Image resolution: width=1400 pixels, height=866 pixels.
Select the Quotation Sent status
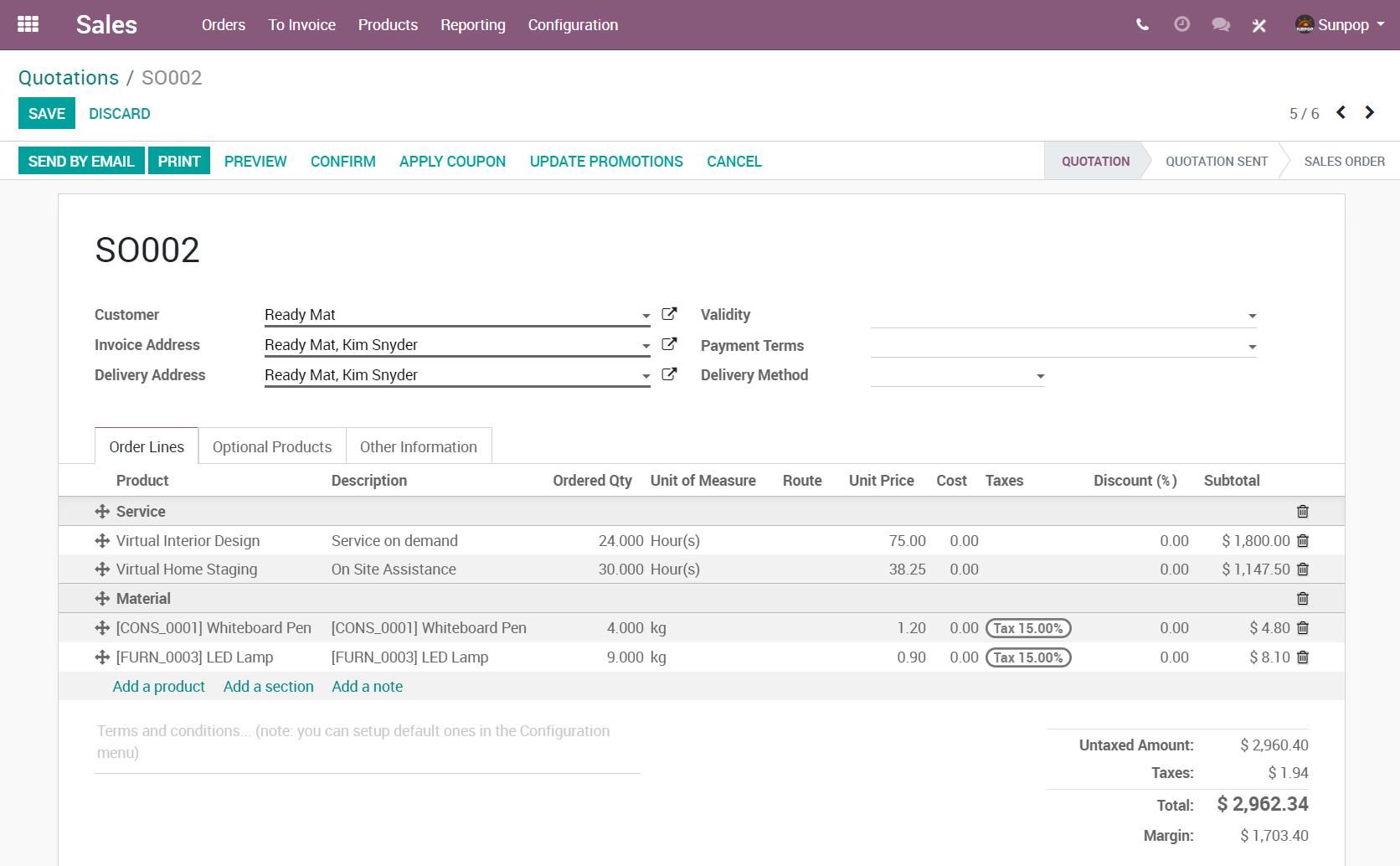pos(1217,161)
